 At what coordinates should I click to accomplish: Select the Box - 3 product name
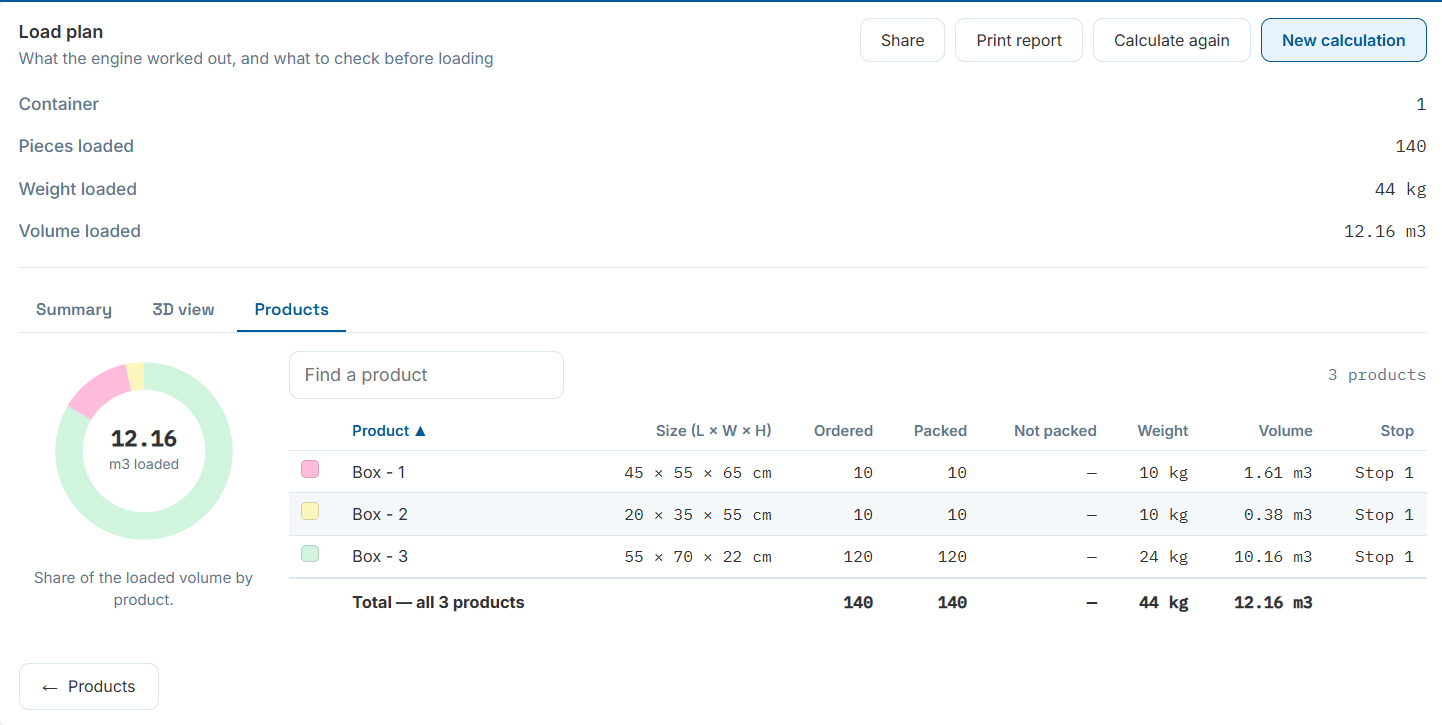tap(380, 556)
